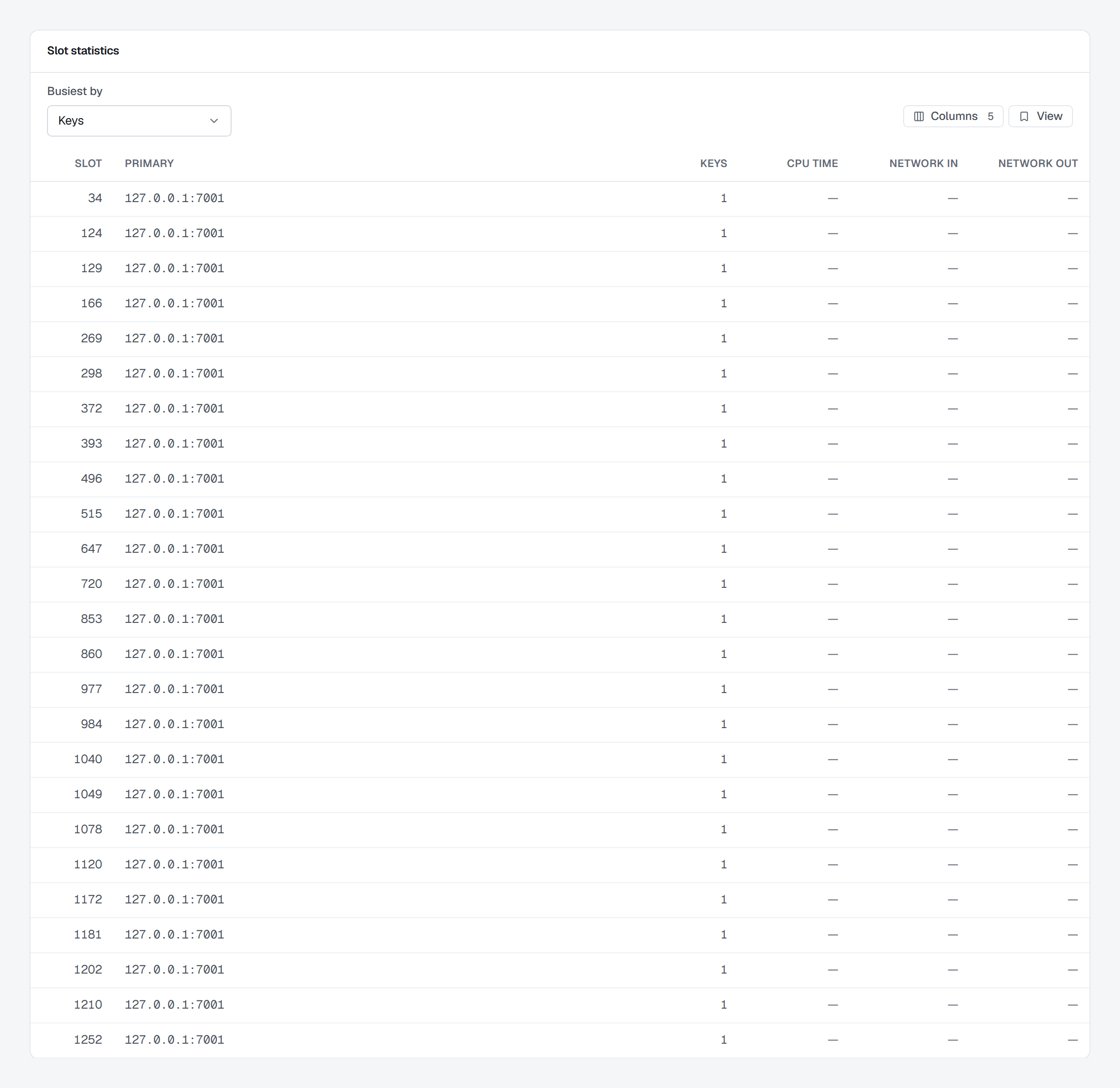Select slot 393 in the table
This screenshot has height=1088, width=1120.
560,444
